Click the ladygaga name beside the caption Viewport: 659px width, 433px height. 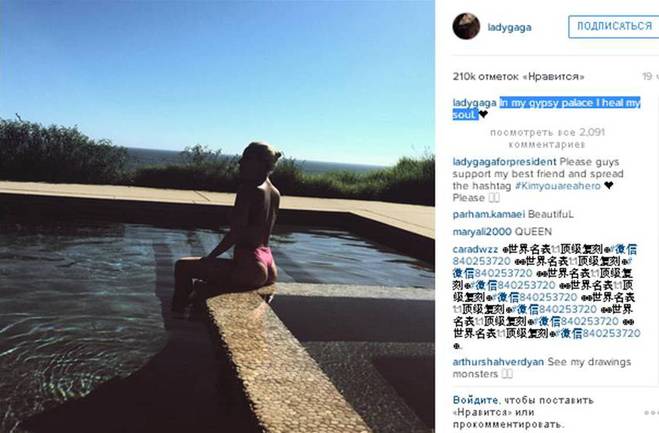(x=474, y=103)
